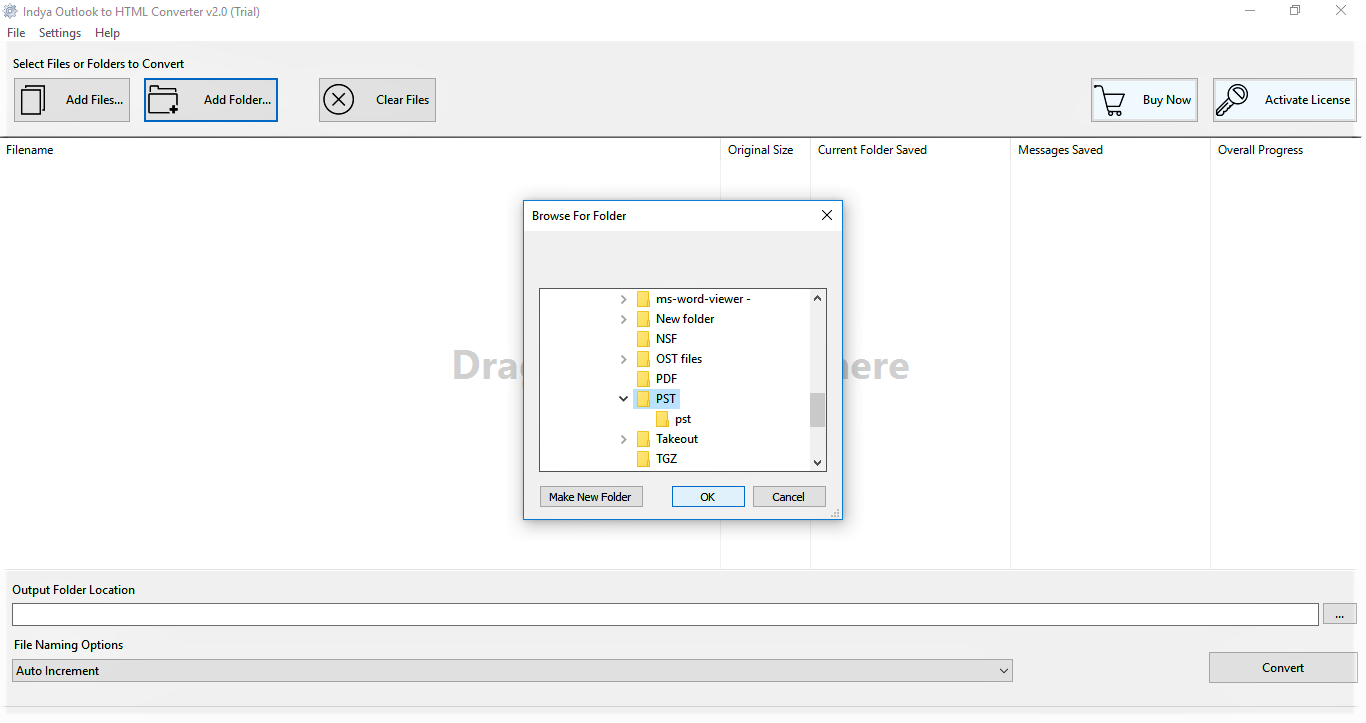
Task: Expand the OST files tree node
Action: click(624, 359)
